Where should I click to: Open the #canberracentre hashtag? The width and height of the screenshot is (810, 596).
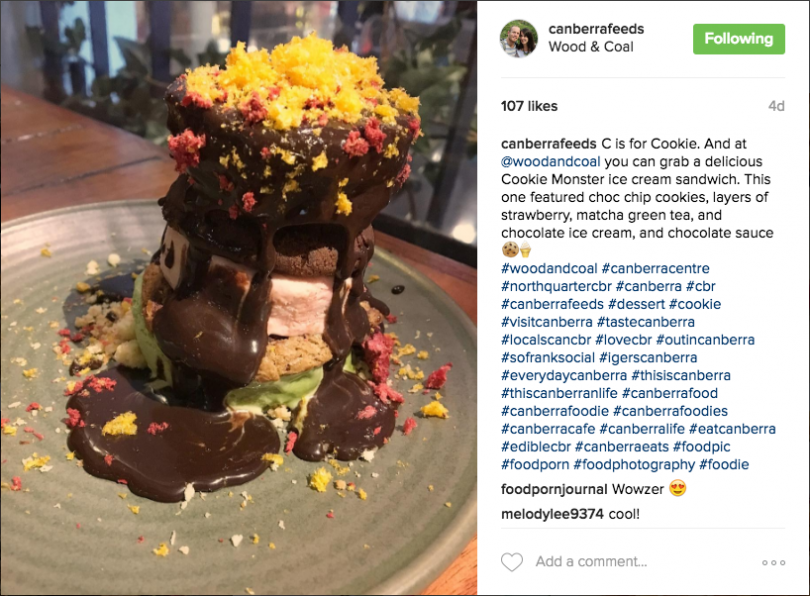[656, 269]
